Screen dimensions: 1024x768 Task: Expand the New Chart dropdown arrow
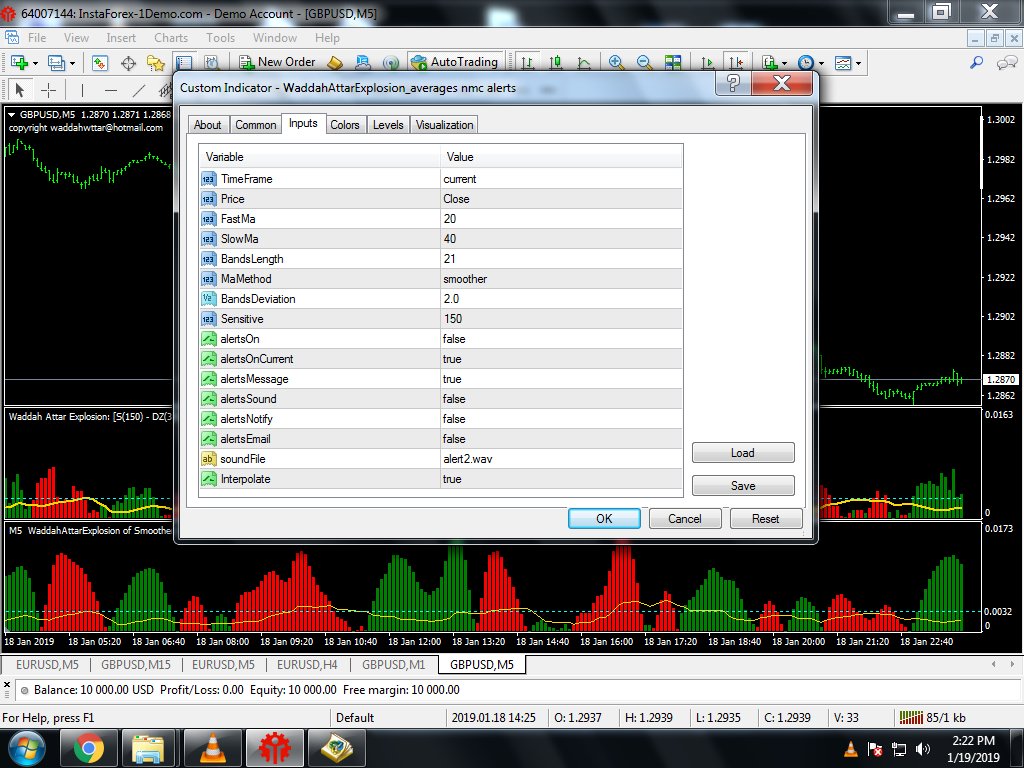pyautogui.click(x=35, y=63)
